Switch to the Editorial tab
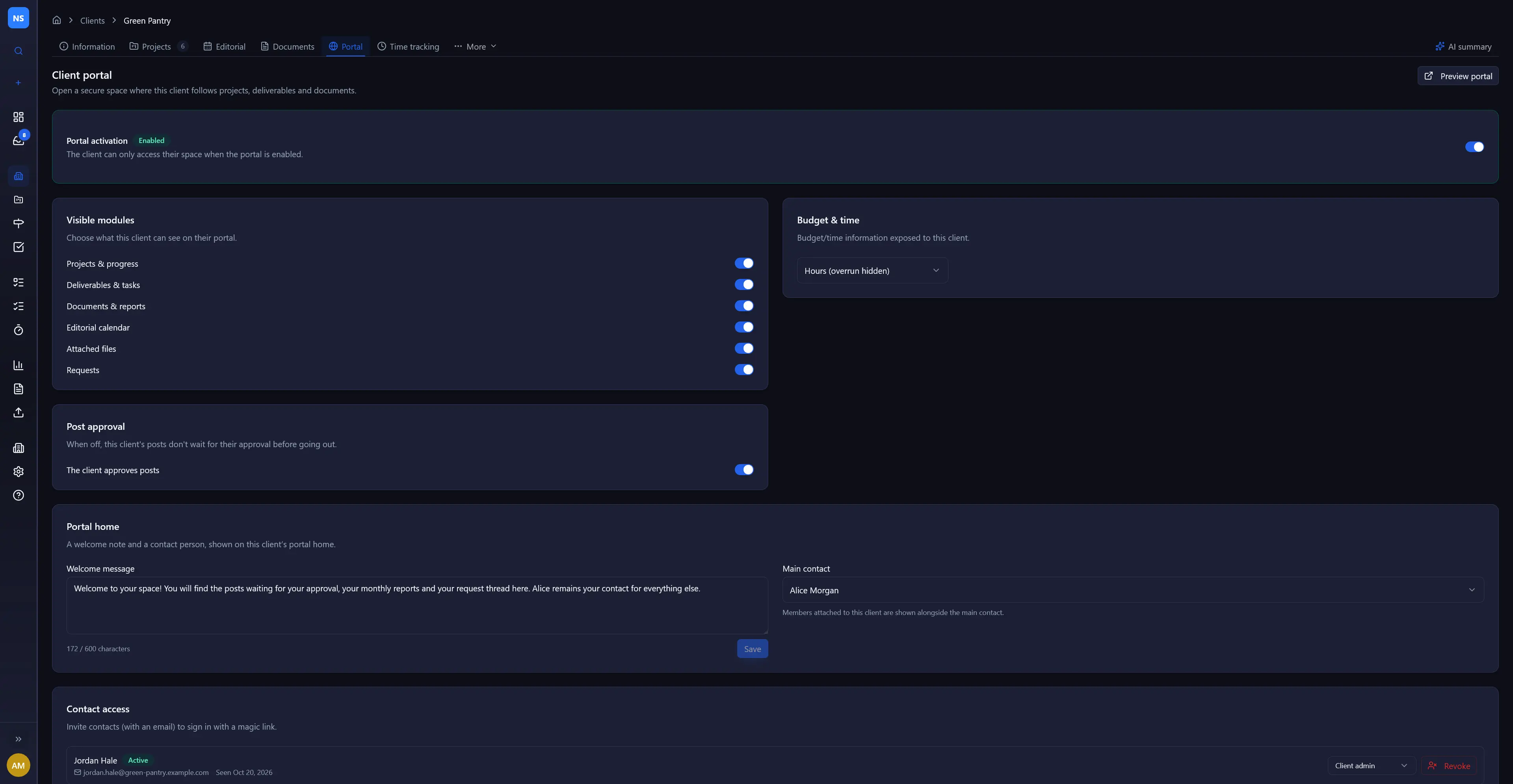This screenshot has height=784, width=1513. (x=224, y=46)
